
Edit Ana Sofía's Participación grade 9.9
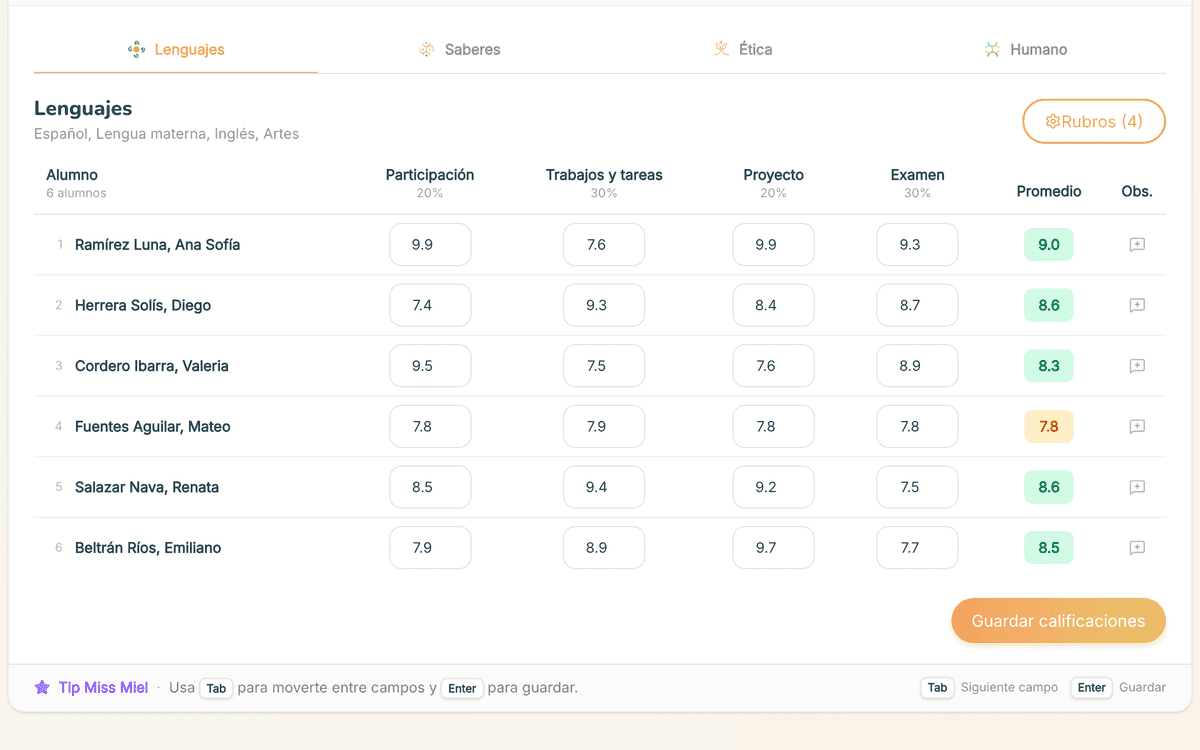click(x=430, y=245)
